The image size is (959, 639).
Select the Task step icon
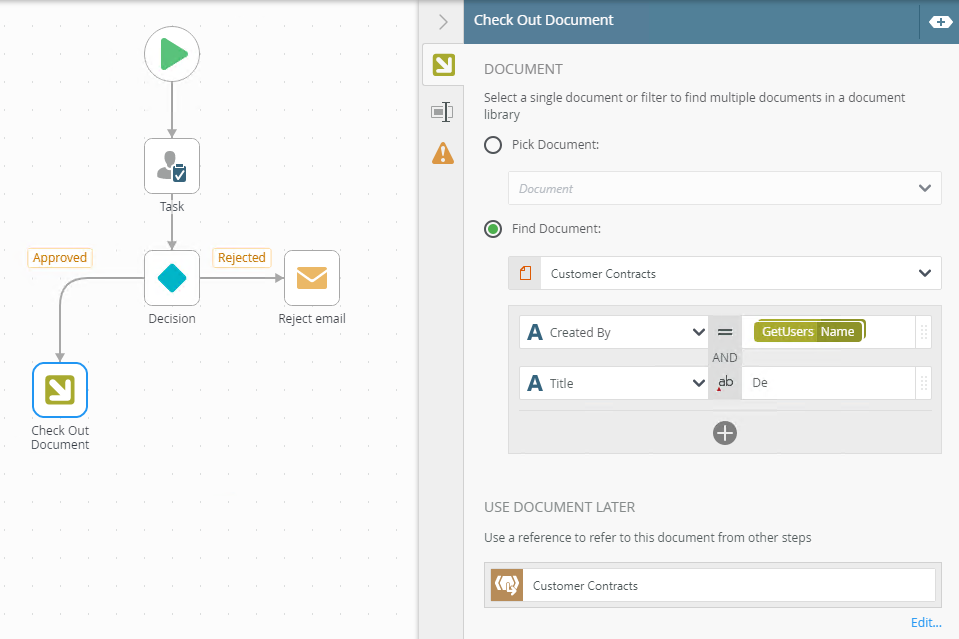point(172,166)
